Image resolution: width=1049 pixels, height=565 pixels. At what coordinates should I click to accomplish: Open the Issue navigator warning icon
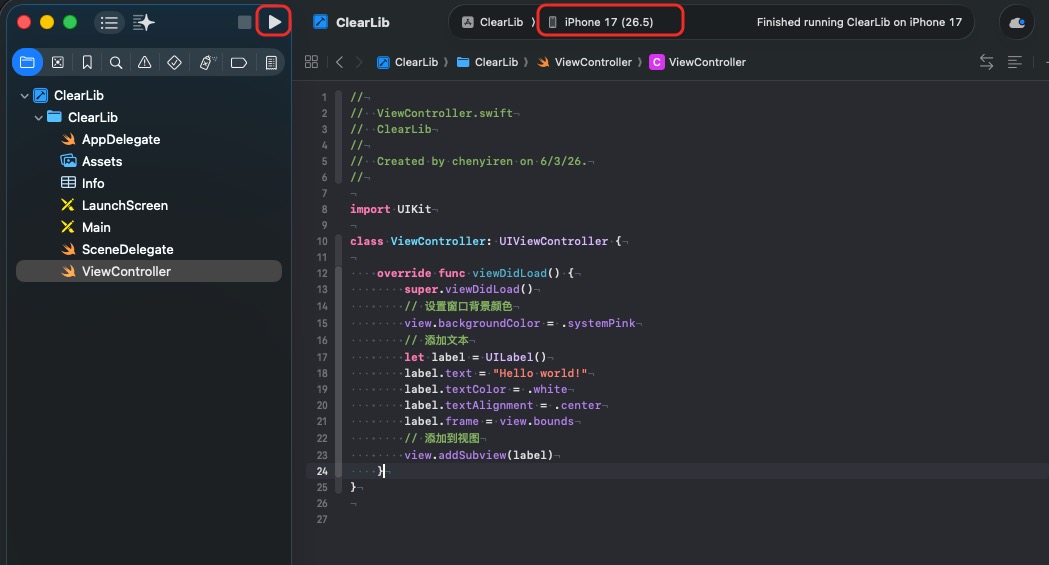(145, 62)
